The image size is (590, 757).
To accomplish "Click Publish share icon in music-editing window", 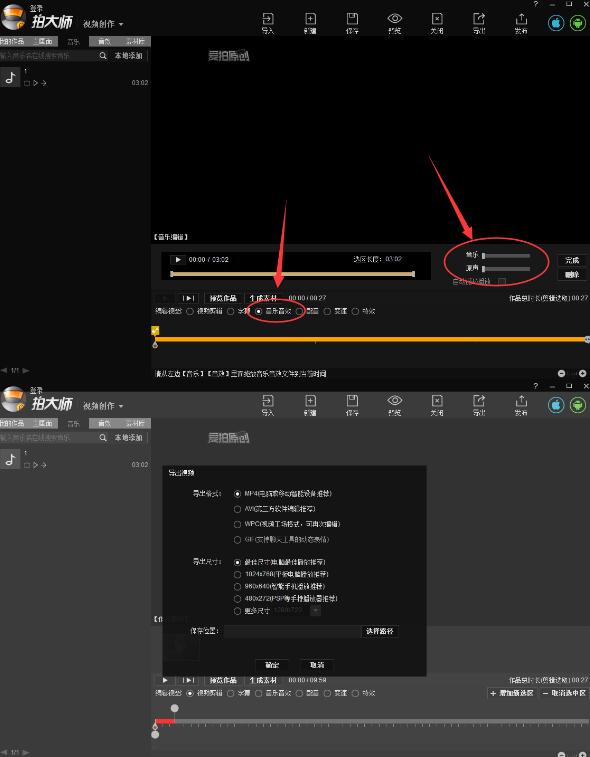I will point(521,19).
